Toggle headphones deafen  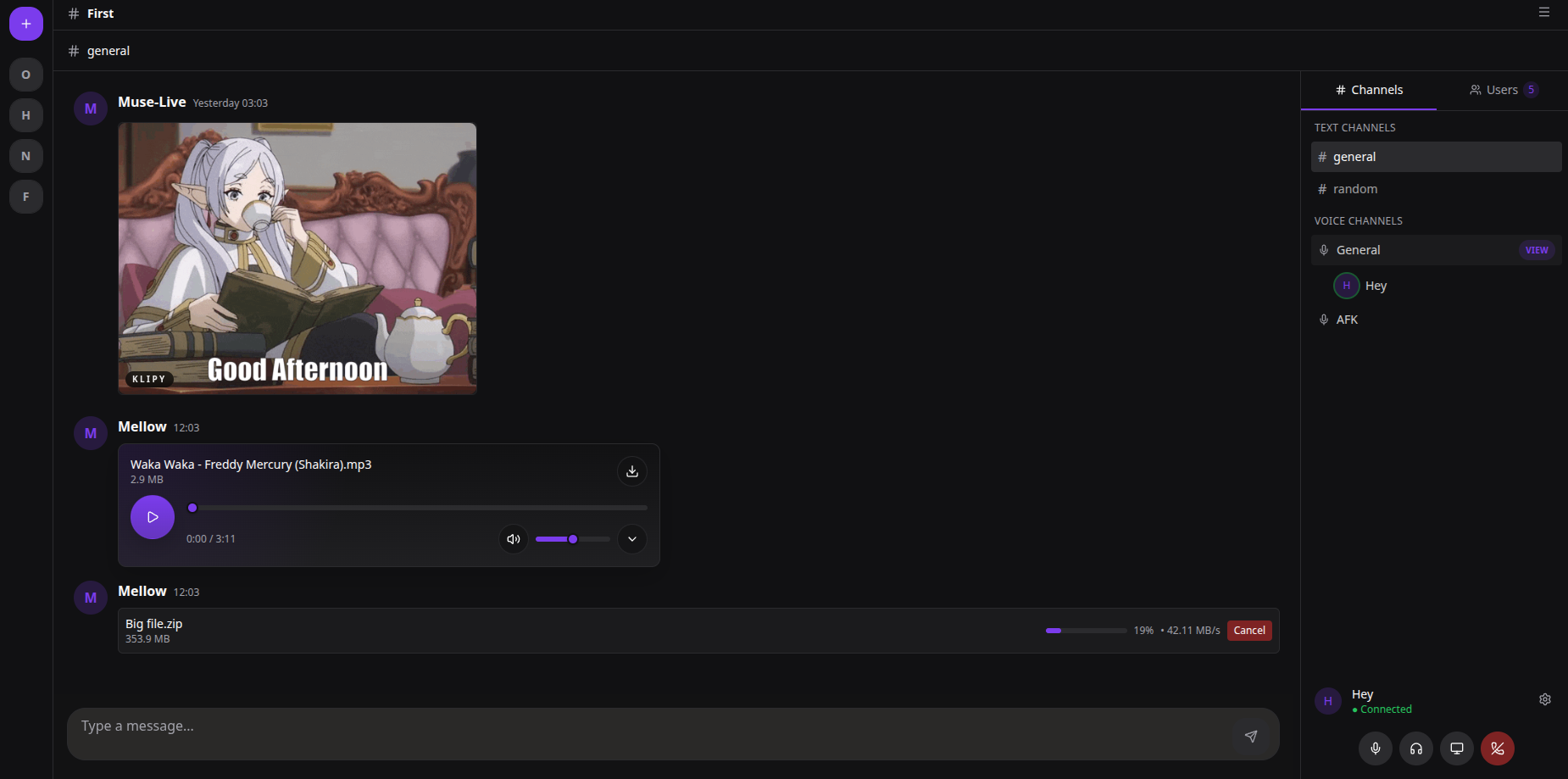pyautogui.click(x=1415, y=748)
